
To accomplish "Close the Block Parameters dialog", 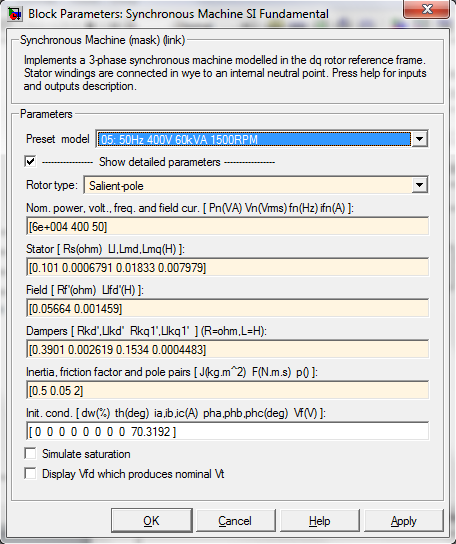I will point(427,9).
